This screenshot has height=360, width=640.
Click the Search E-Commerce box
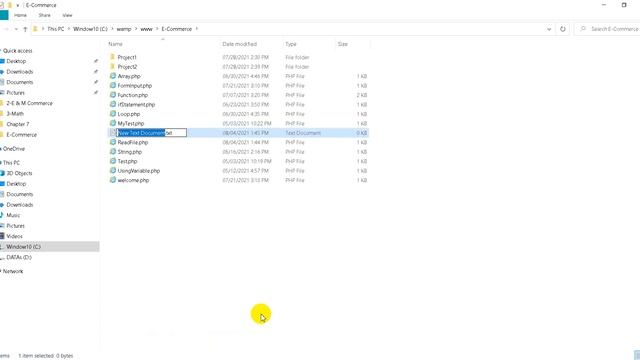(x=608, y=29)
